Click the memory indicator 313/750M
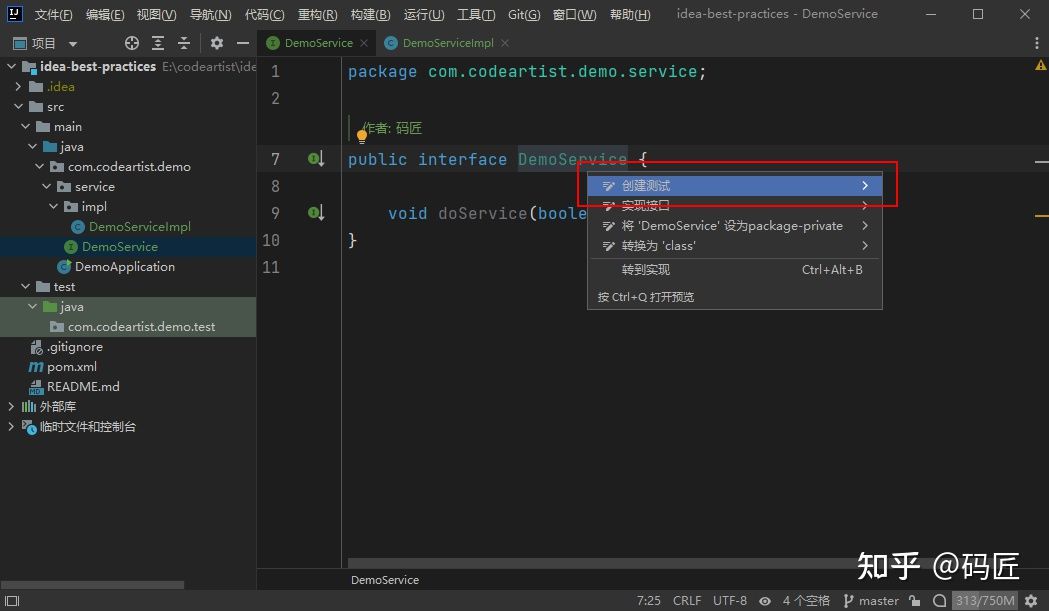The width and height of the screenshot is (1049, 611). pos(985,600)
